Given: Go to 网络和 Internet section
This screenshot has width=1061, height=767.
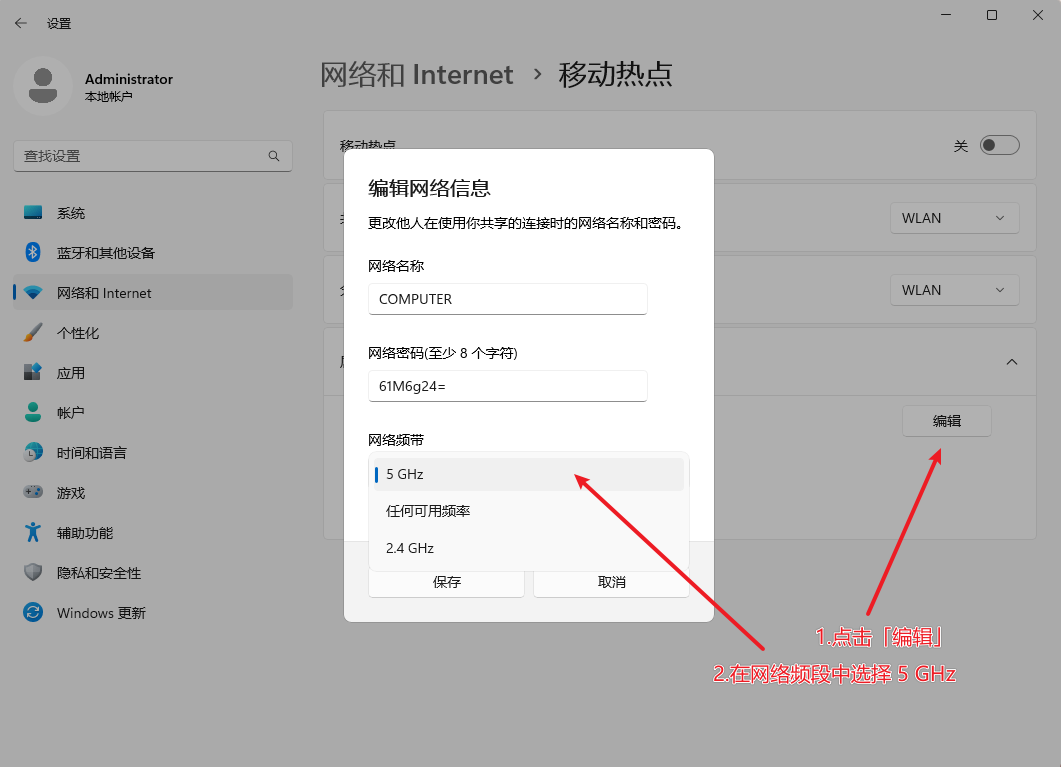Looking at the screenshot, I should point(153,293).
